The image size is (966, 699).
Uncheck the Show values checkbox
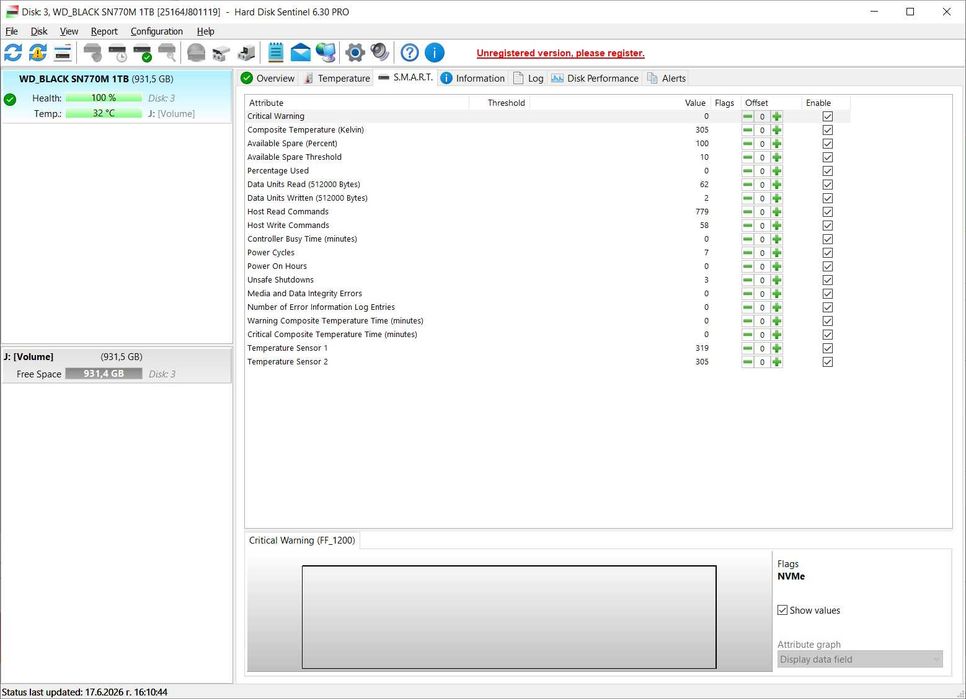point(782,610)
